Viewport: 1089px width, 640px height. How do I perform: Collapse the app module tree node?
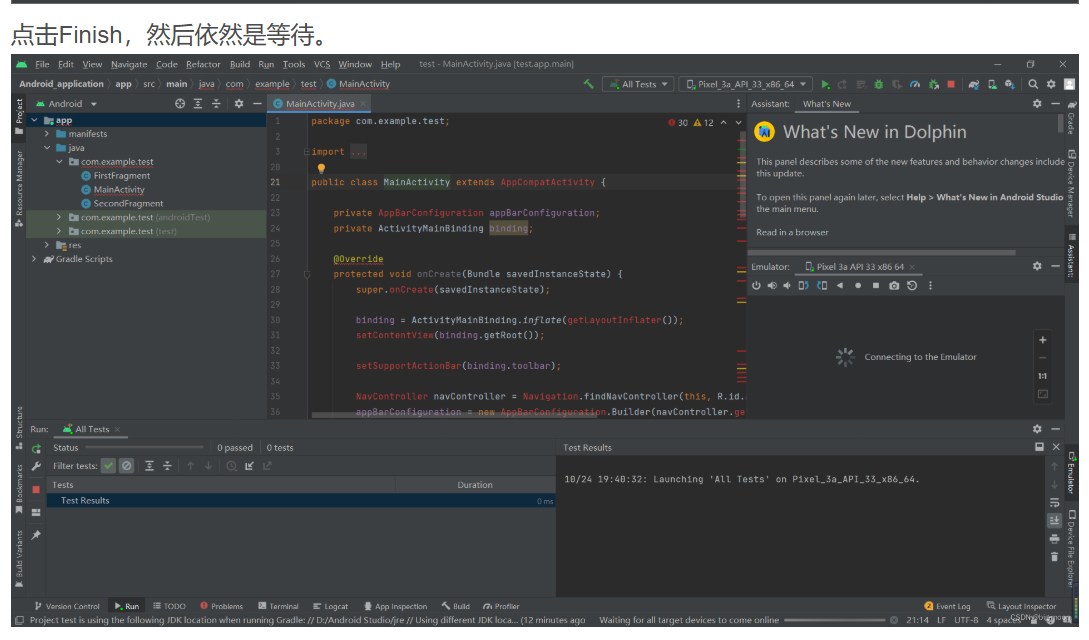click(34, 120)
